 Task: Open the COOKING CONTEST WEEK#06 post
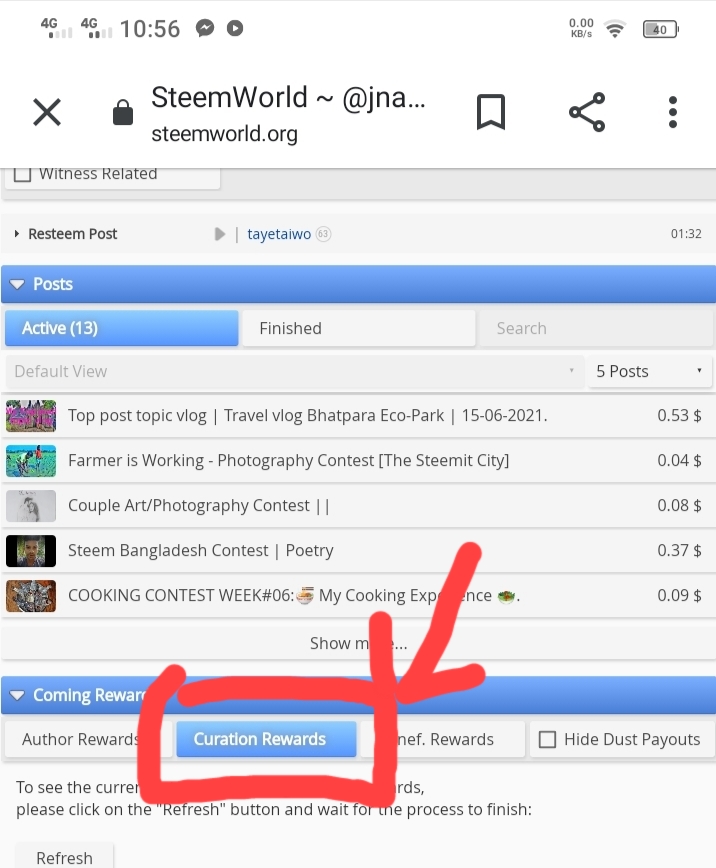[x=294, y=596]
